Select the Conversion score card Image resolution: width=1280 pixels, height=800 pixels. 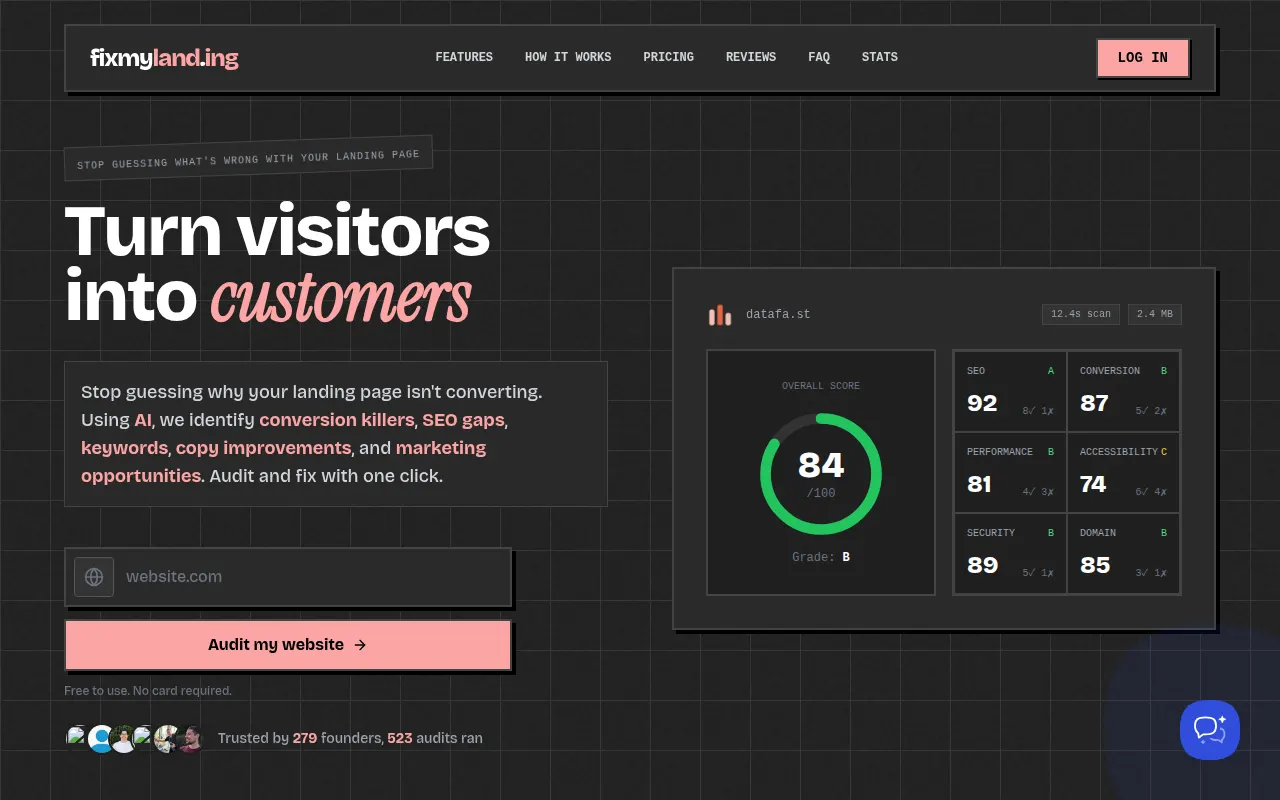point(1123,391)
